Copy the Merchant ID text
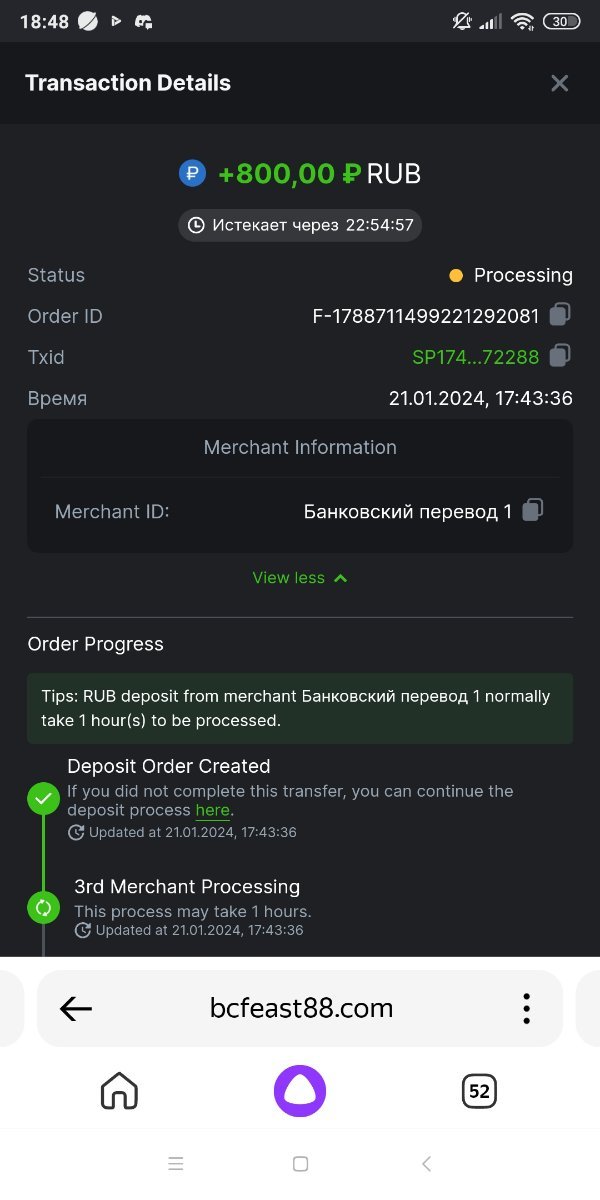Image resolution: width=600 pixels, height=1200 pixels. click(x=533, y=510)
